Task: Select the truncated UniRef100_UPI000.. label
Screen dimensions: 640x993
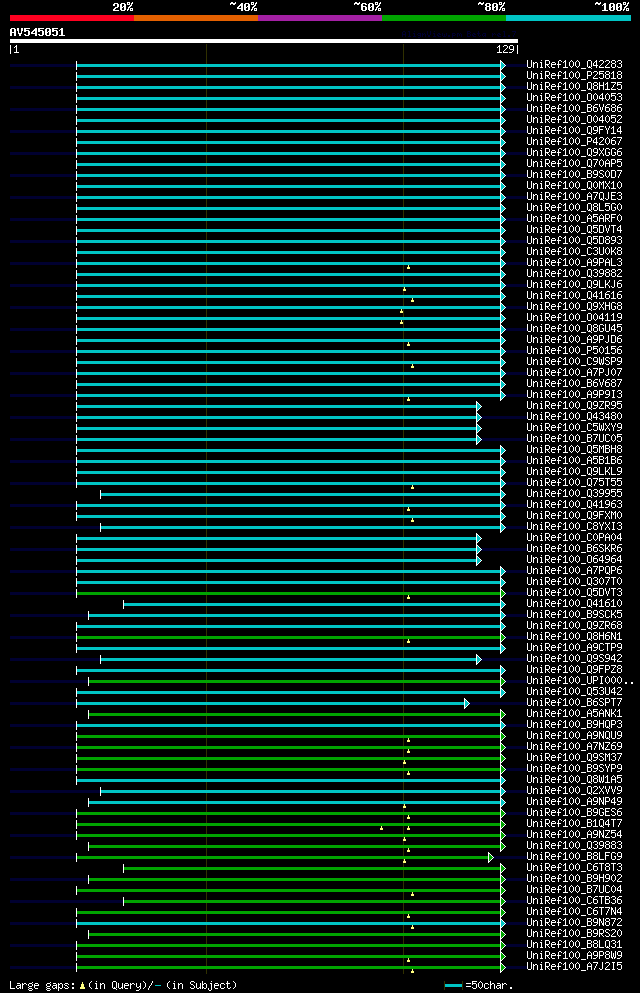Action: click(x=580, y=681)
